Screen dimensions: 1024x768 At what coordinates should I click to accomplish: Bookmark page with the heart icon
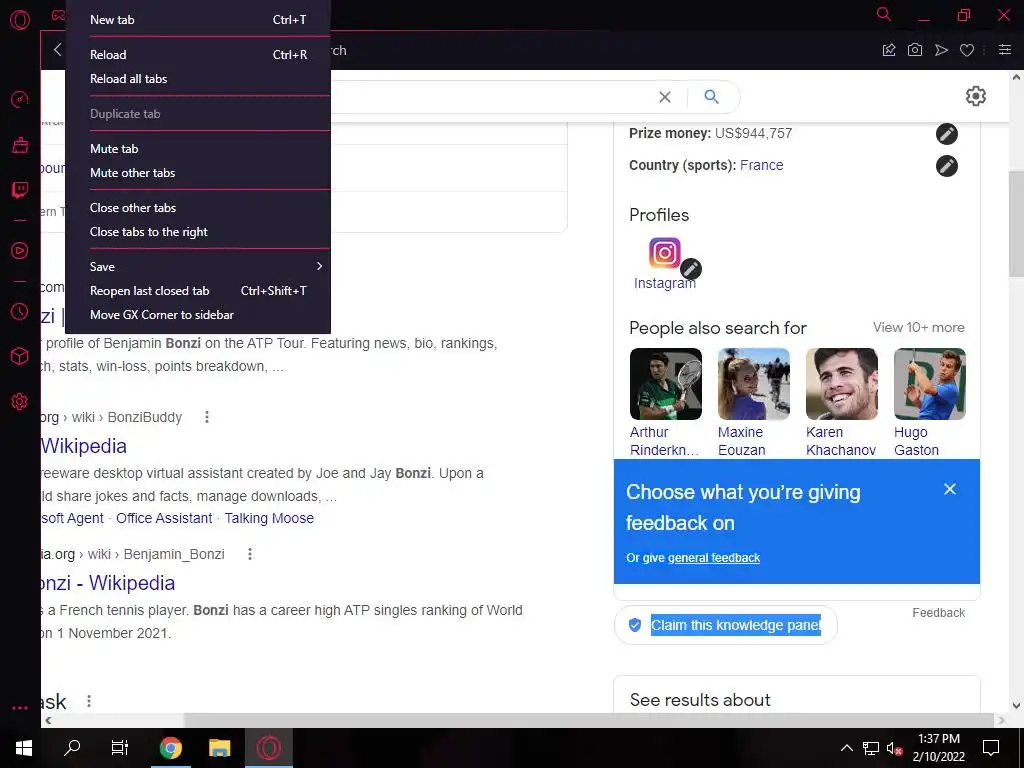point(967,50)
